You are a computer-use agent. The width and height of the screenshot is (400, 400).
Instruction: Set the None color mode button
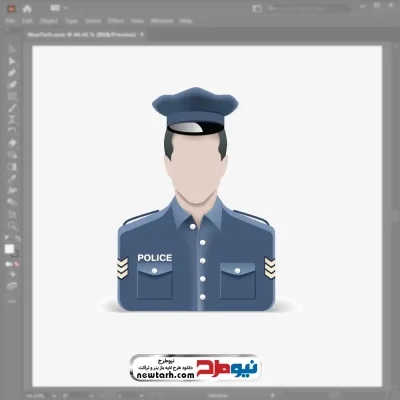[x=16, y=264]
